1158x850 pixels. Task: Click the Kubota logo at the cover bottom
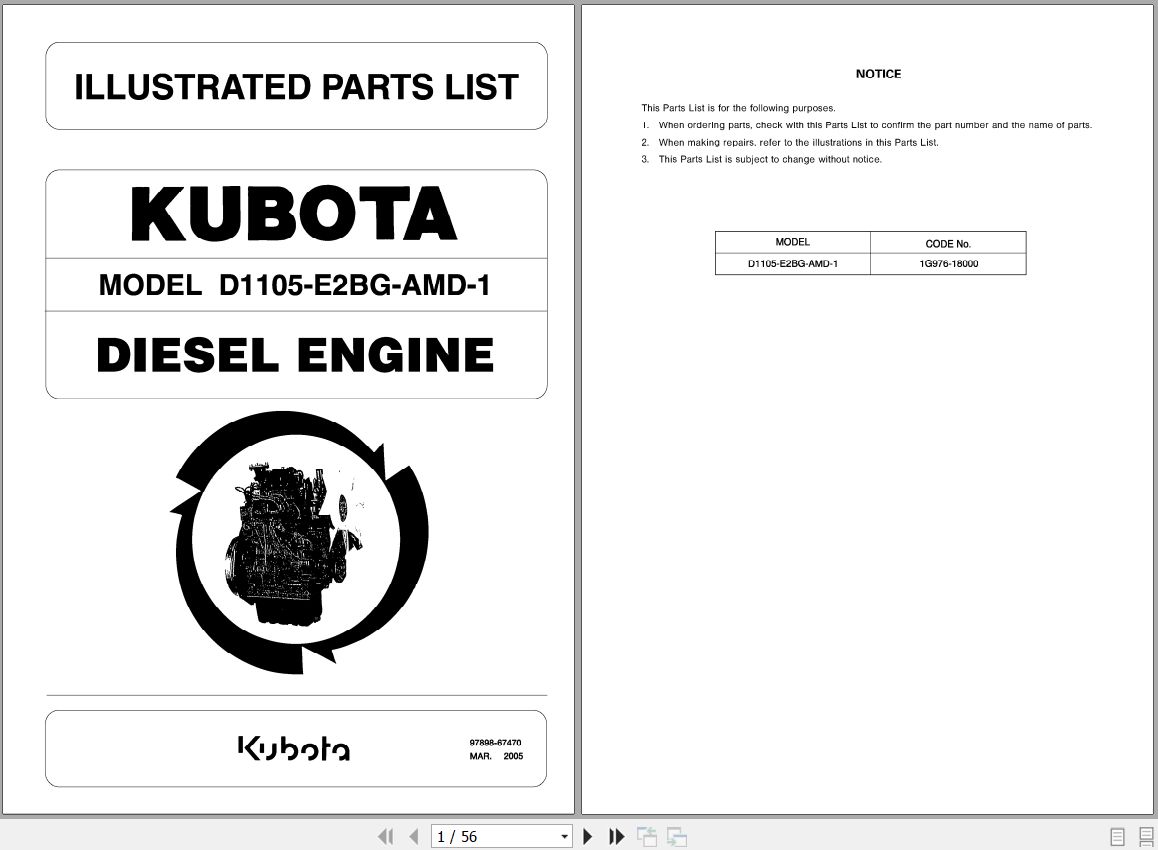pyautogui.click(x=294, y=748)
